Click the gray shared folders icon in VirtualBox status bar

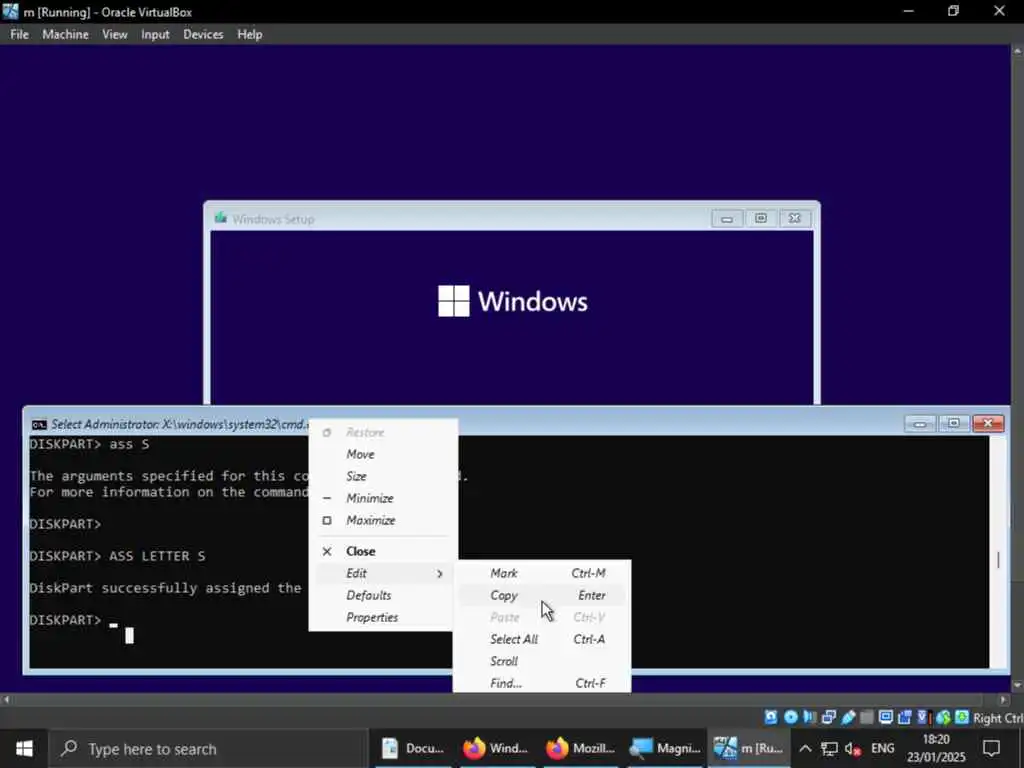coord(867,717)
